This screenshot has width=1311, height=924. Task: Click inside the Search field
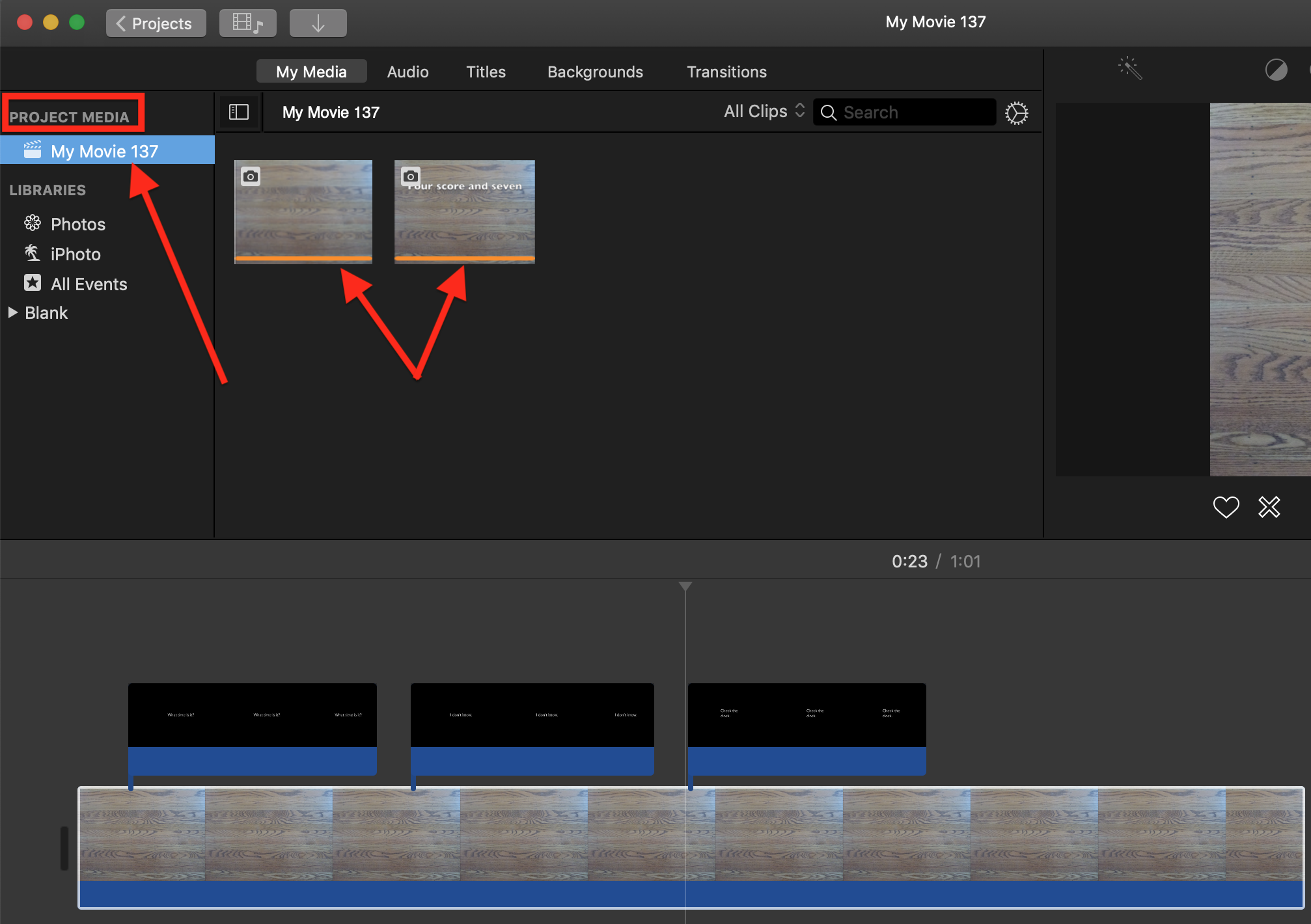915,112
